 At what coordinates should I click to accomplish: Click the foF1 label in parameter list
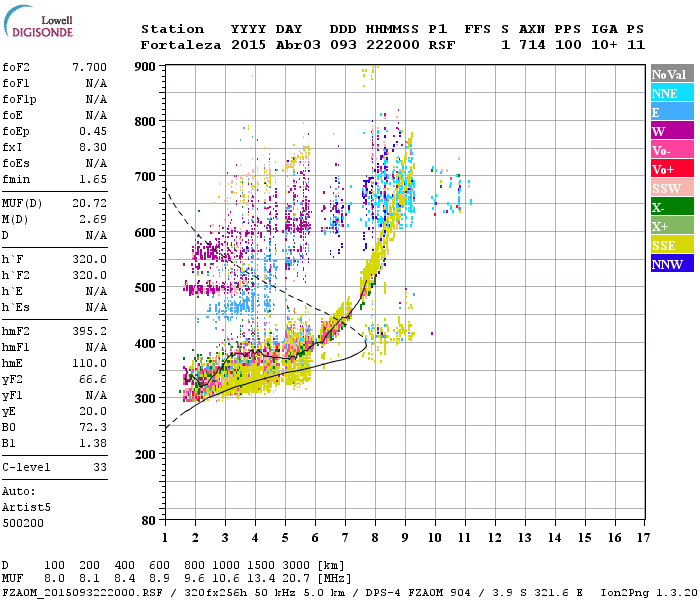(x=16, y=83)
